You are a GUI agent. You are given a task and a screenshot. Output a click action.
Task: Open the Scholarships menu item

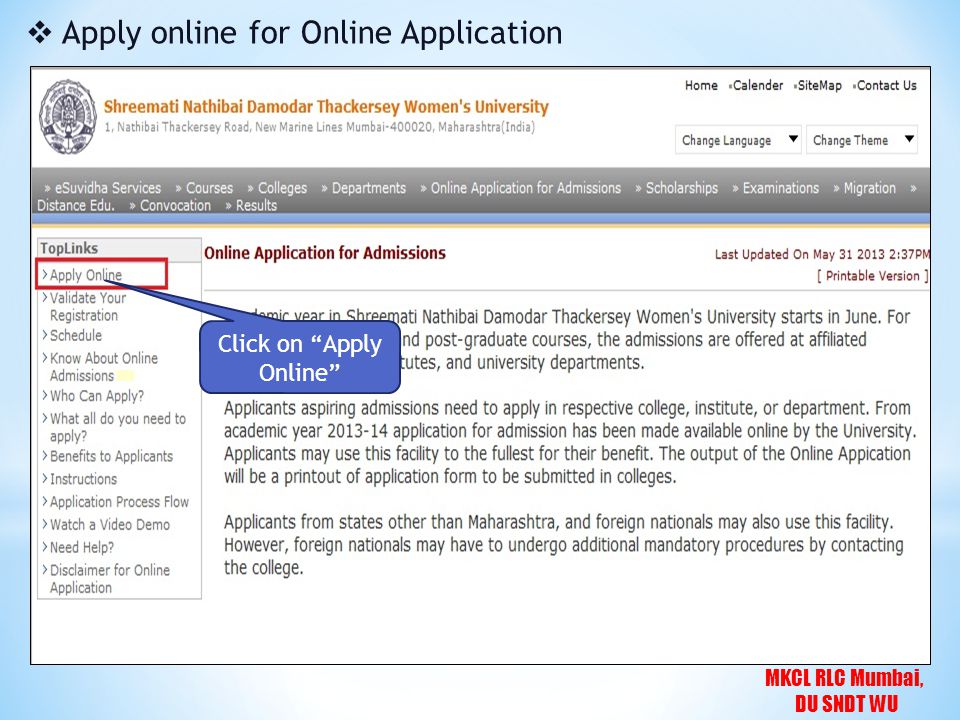click(681, 188)
